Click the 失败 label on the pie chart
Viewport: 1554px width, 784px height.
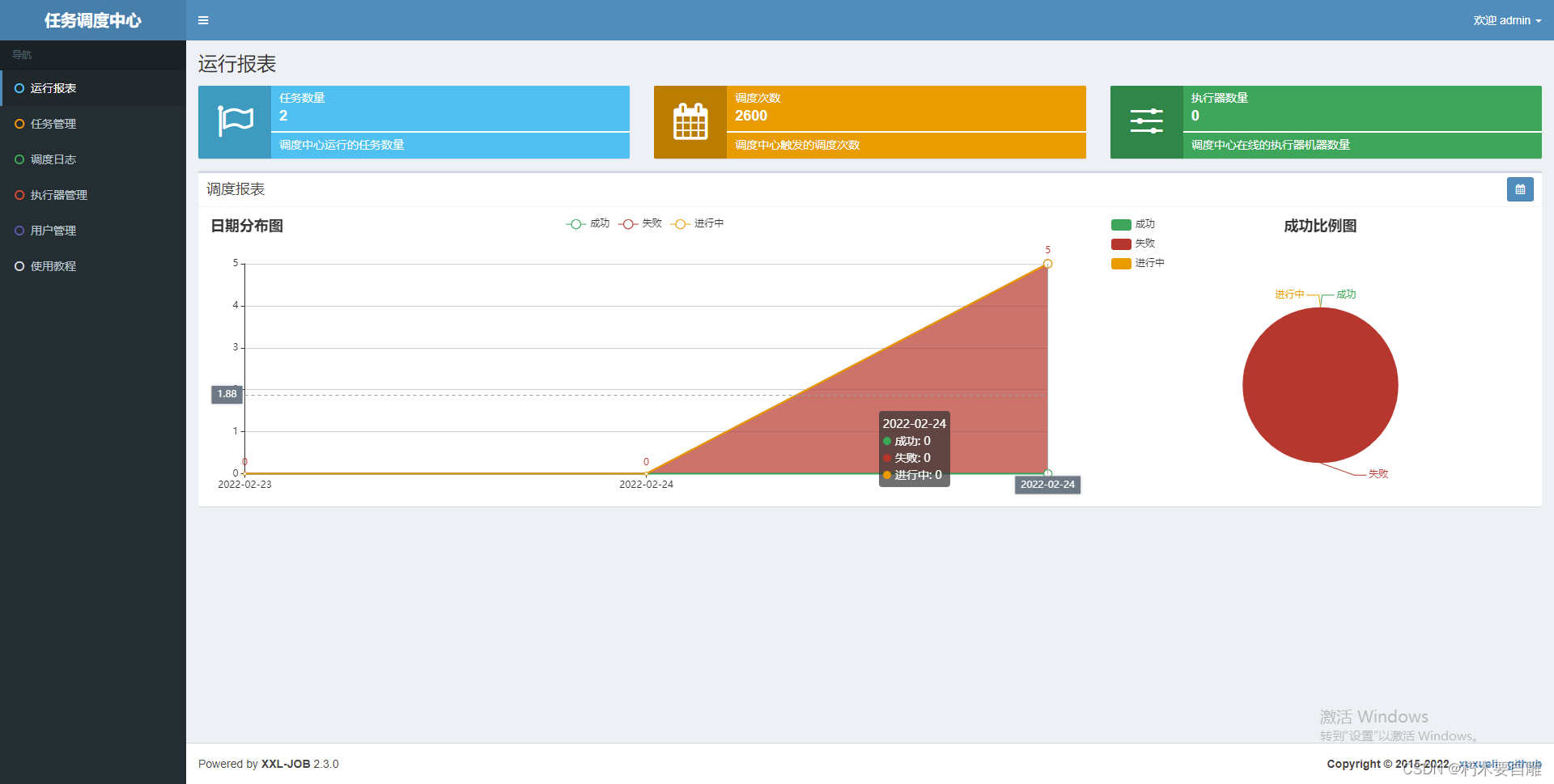[1378, 474]
